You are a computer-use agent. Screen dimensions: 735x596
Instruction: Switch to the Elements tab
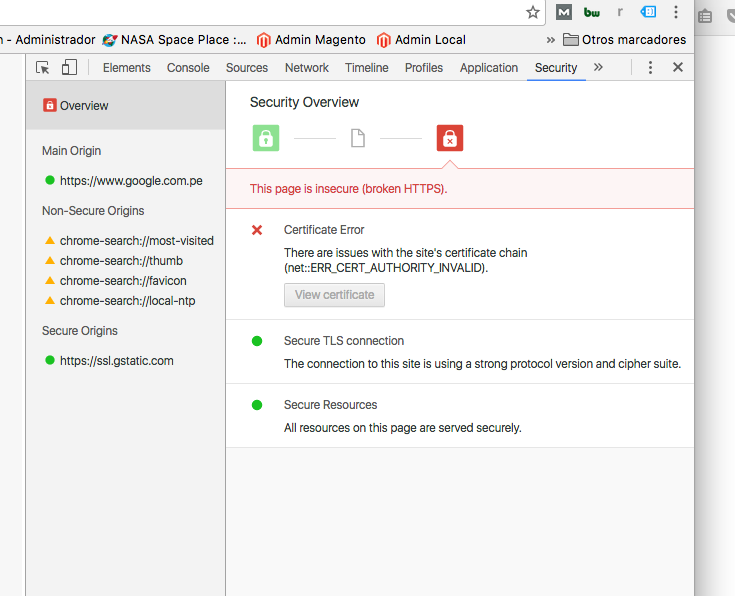point(127,68)
